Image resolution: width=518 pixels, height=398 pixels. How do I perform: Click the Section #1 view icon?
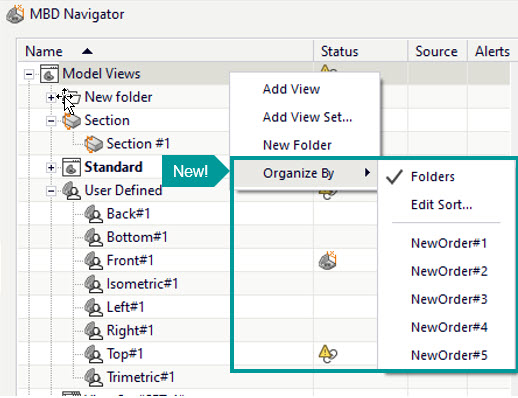pos(94,144)
